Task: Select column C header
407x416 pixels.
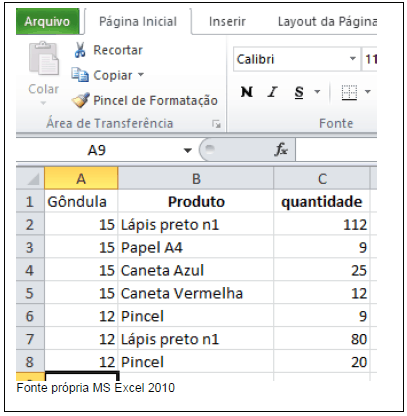Action: [x=322, y=179]
